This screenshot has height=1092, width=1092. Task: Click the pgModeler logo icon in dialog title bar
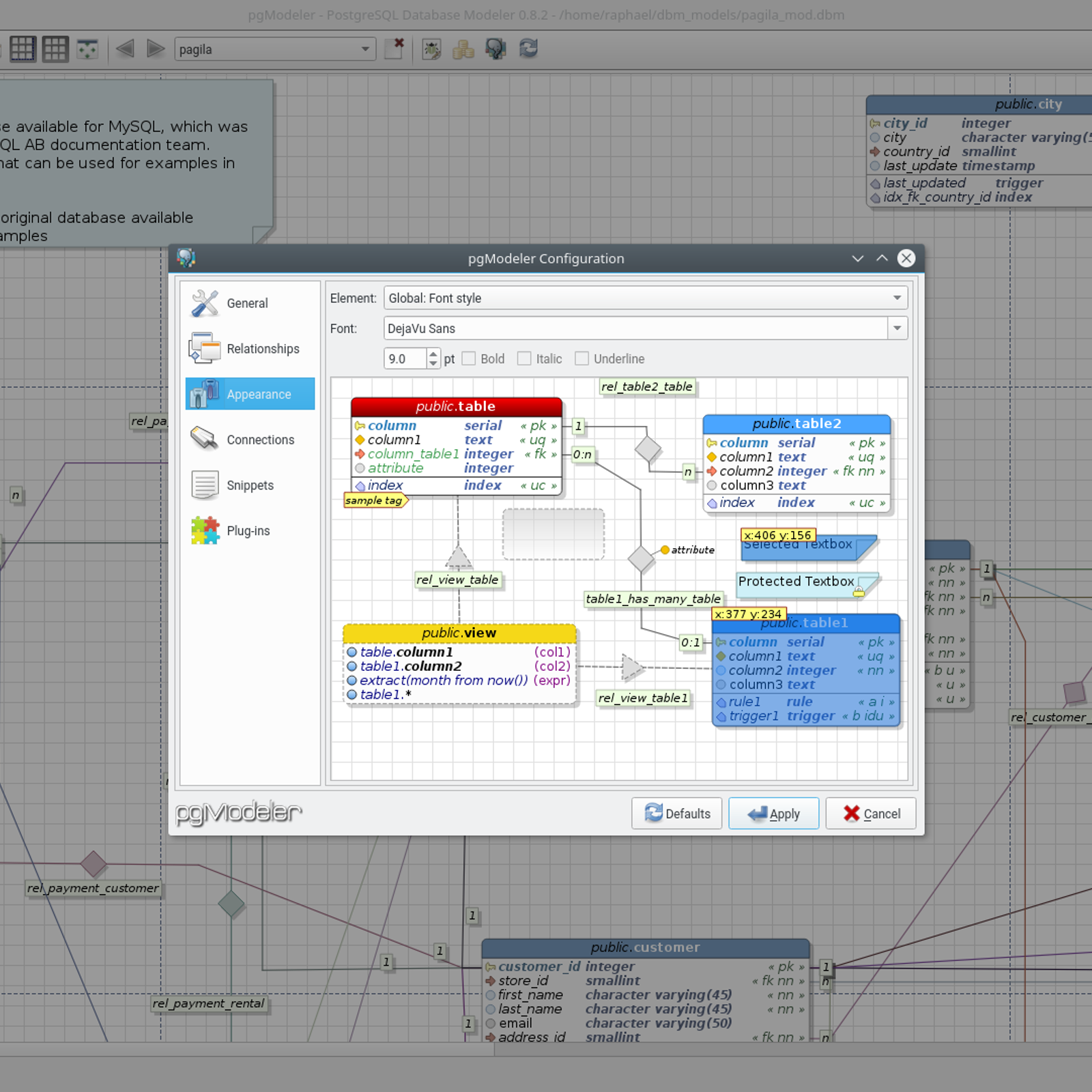pyautogui.click(x=186, y=258)
